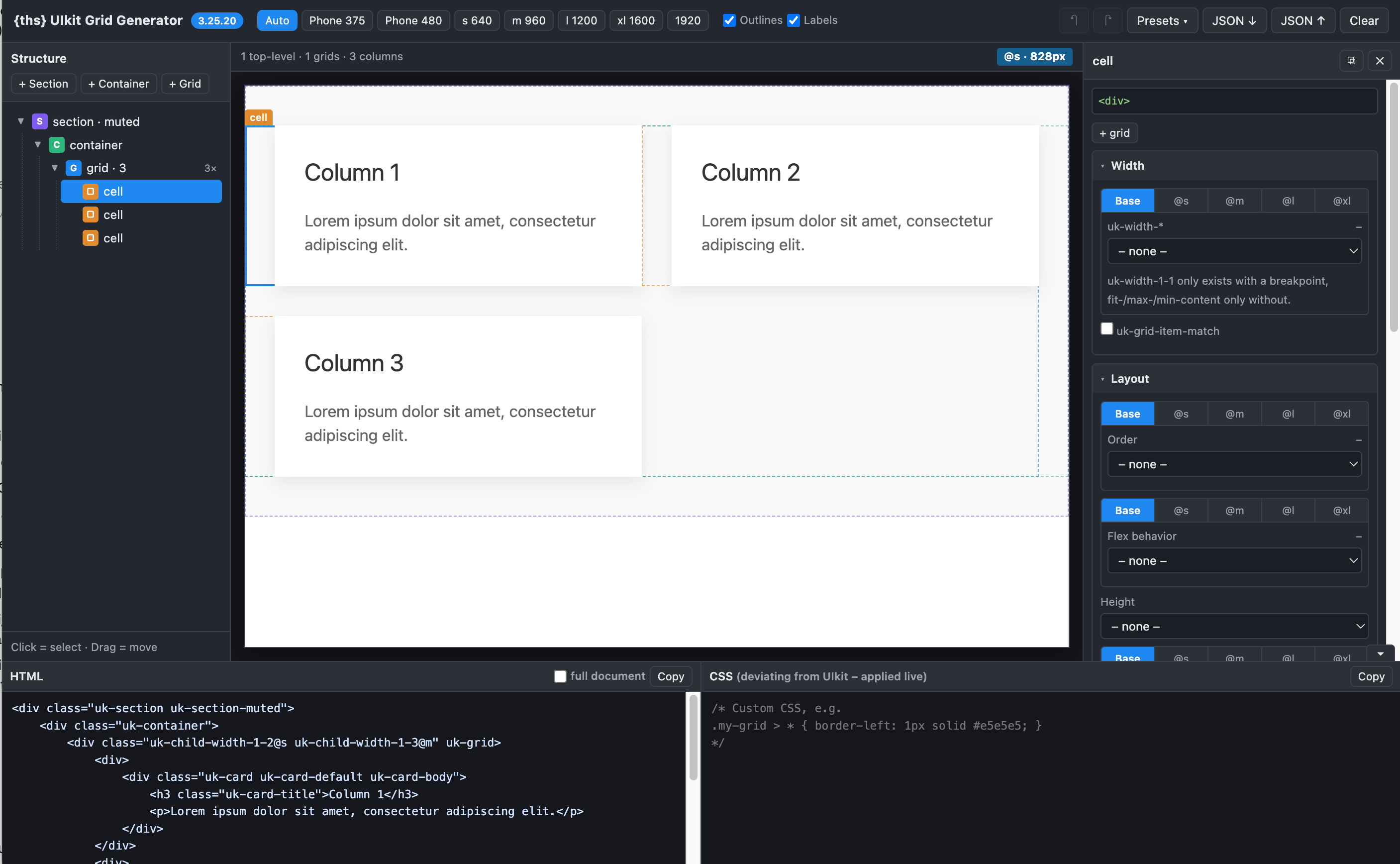Click the down arrow on JSON download
The height and width of the screenshot is (864, 1400).
pyautogui.click(x=1252, y=20)
